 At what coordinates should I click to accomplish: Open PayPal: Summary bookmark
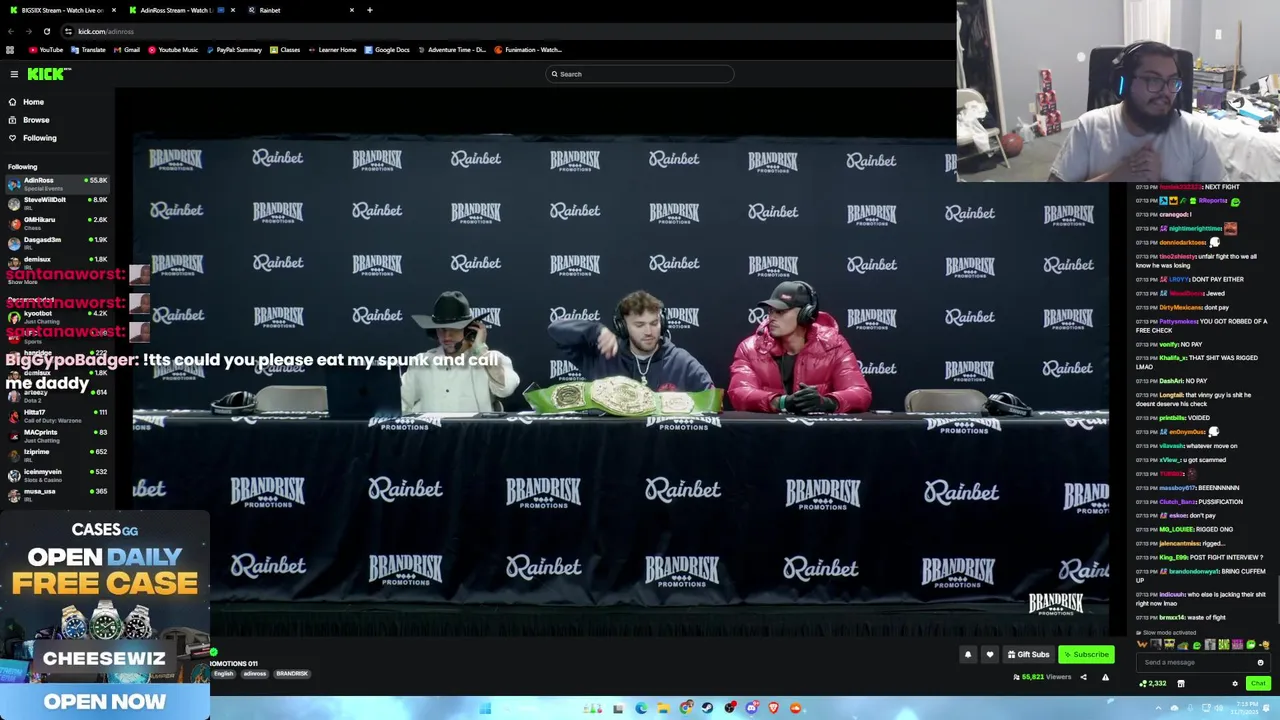coord(233,50)
